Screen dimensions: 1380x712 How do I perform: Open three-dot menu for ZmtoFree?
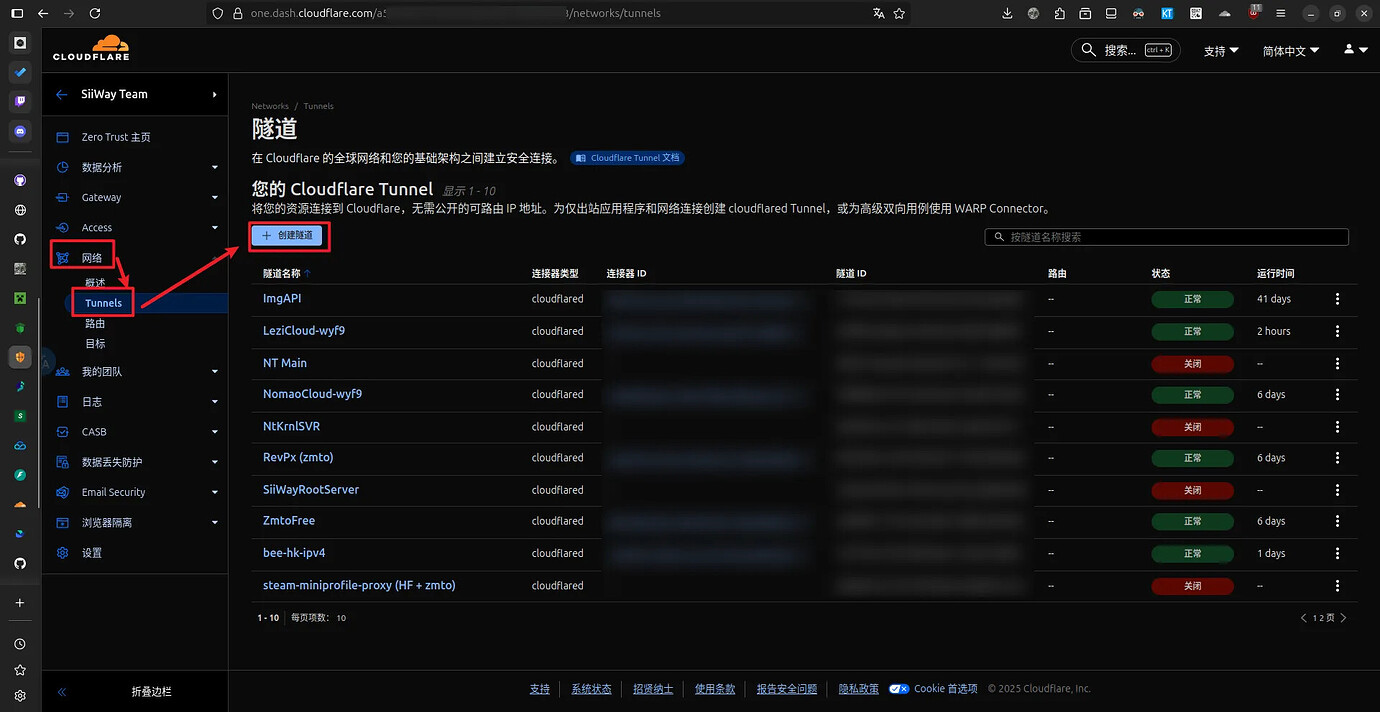[x=1337, y=521]
